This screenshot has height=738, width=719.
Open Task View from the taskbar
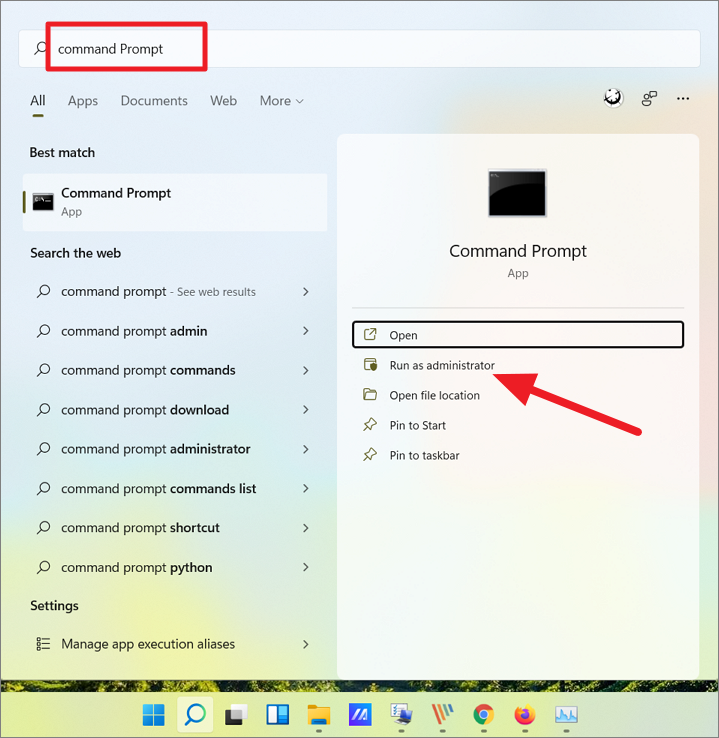coord(236,715)
